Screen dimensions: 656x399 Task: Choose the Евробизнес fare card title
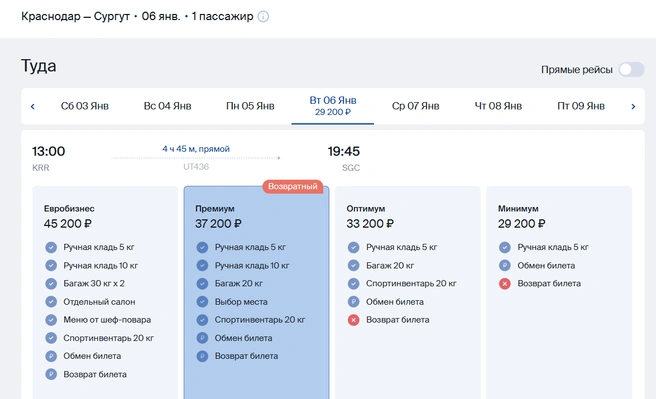(x=69, y=209)
